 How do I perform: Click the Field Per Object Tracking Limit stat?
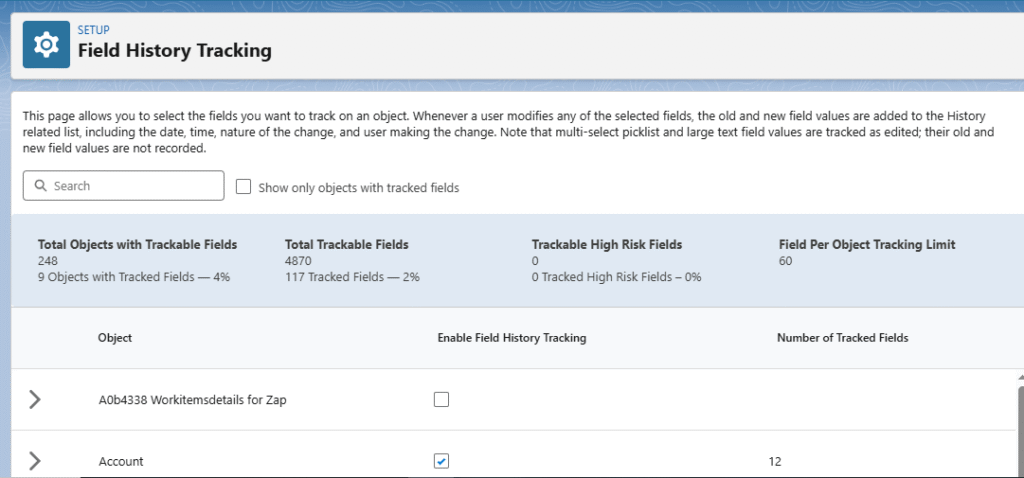click(867, 244)
